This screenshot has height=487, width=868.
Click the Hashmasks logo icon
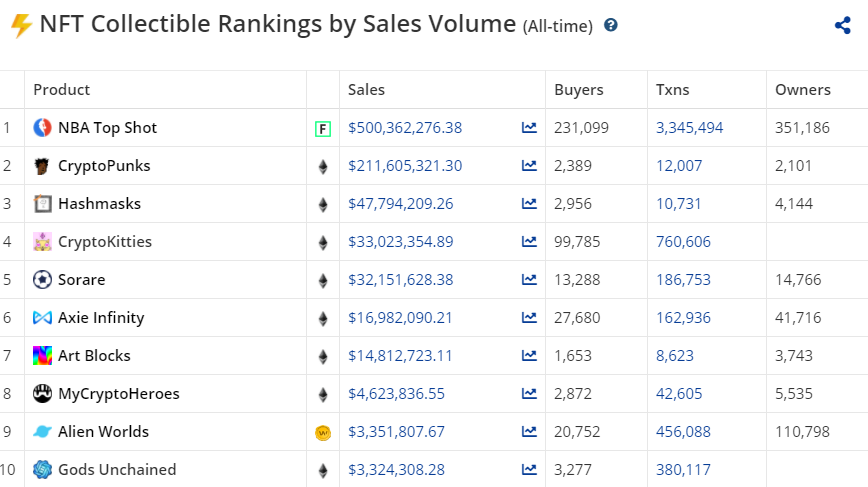[x=43, y=204]
